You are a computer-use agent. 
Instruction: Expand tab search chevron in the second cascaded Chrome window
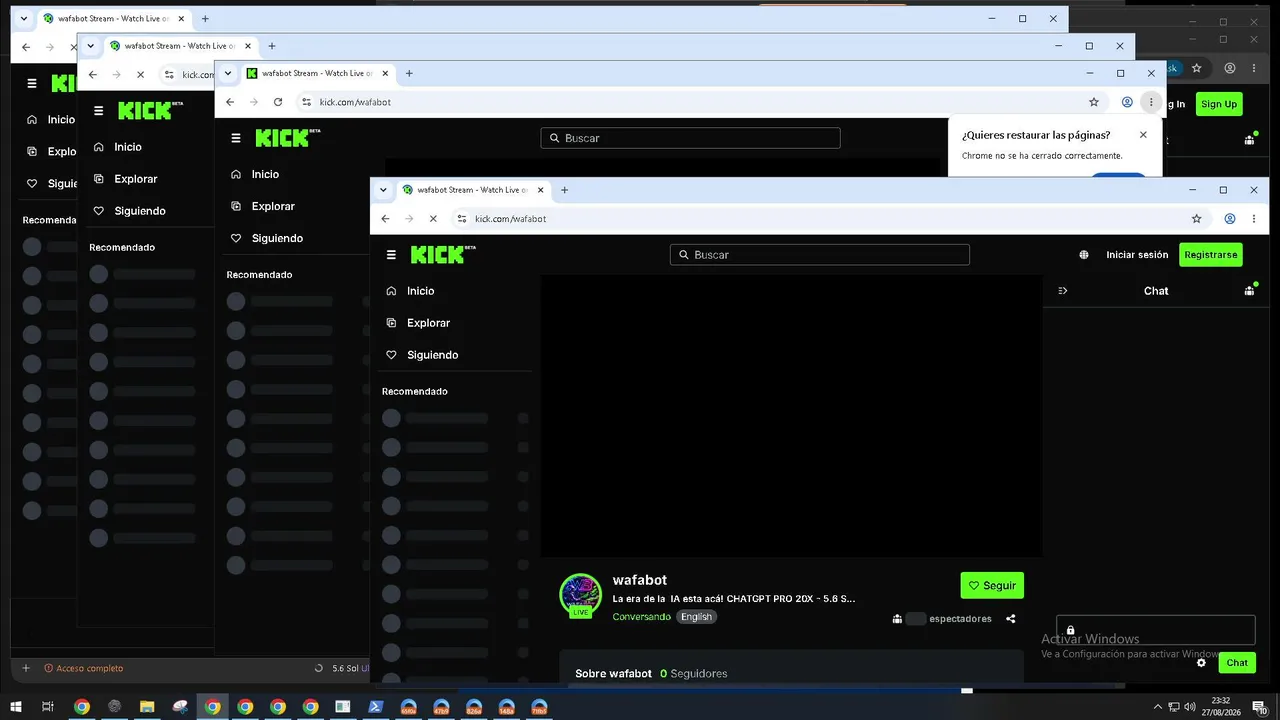tap(91, 46)
